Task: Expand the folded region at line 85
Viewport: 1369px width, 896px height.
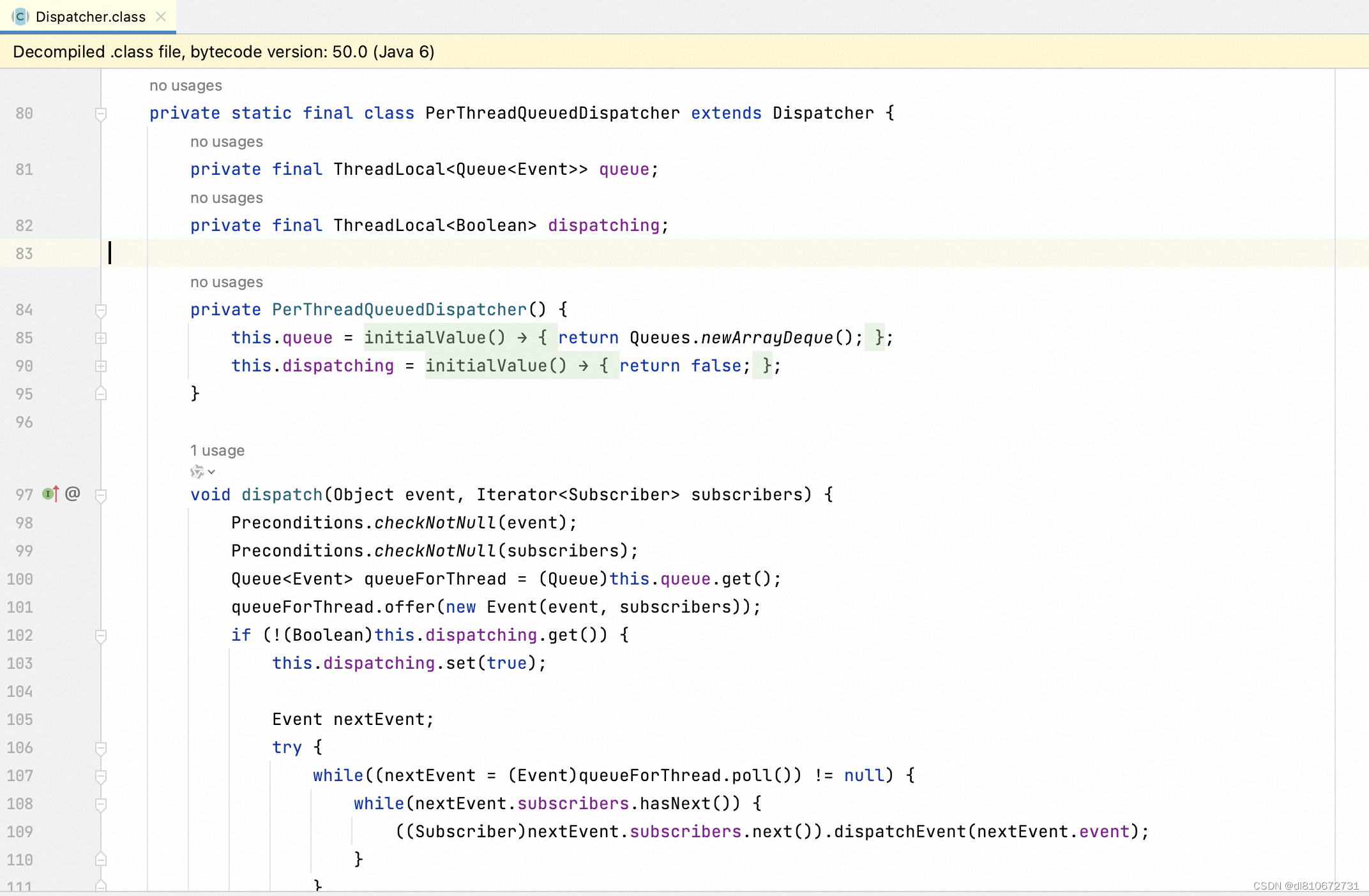Action: [x=100, y=338]
